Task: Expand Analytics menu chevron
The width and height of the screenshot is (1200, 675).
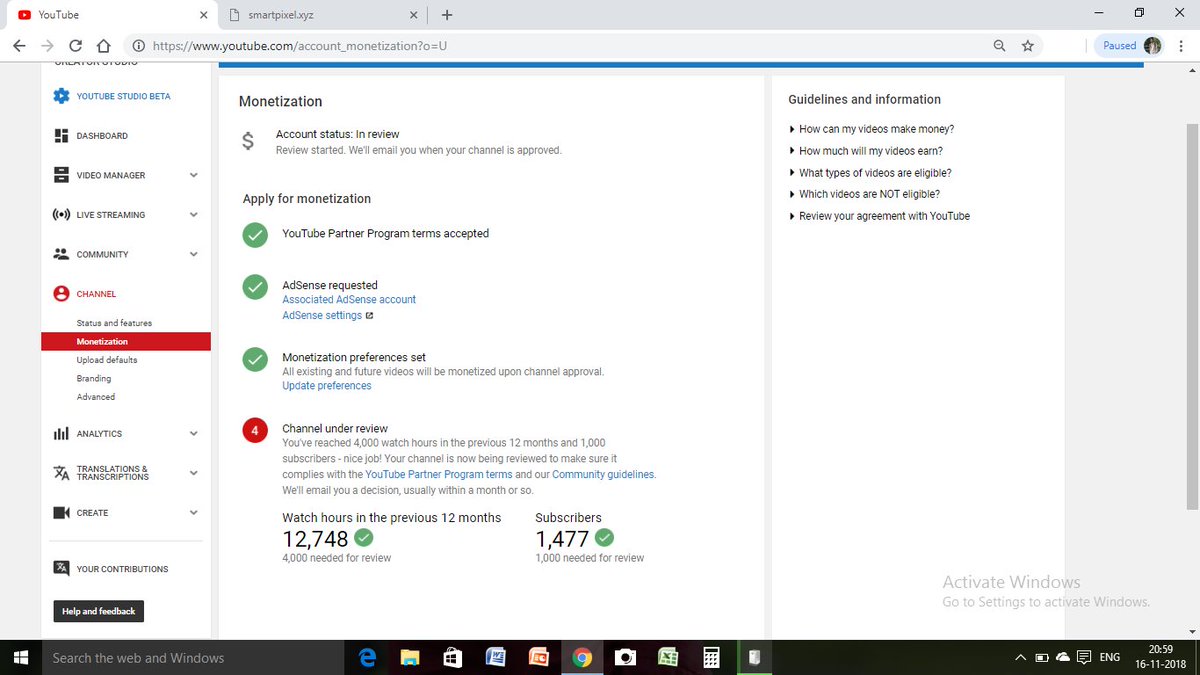Action: (194, 434)
